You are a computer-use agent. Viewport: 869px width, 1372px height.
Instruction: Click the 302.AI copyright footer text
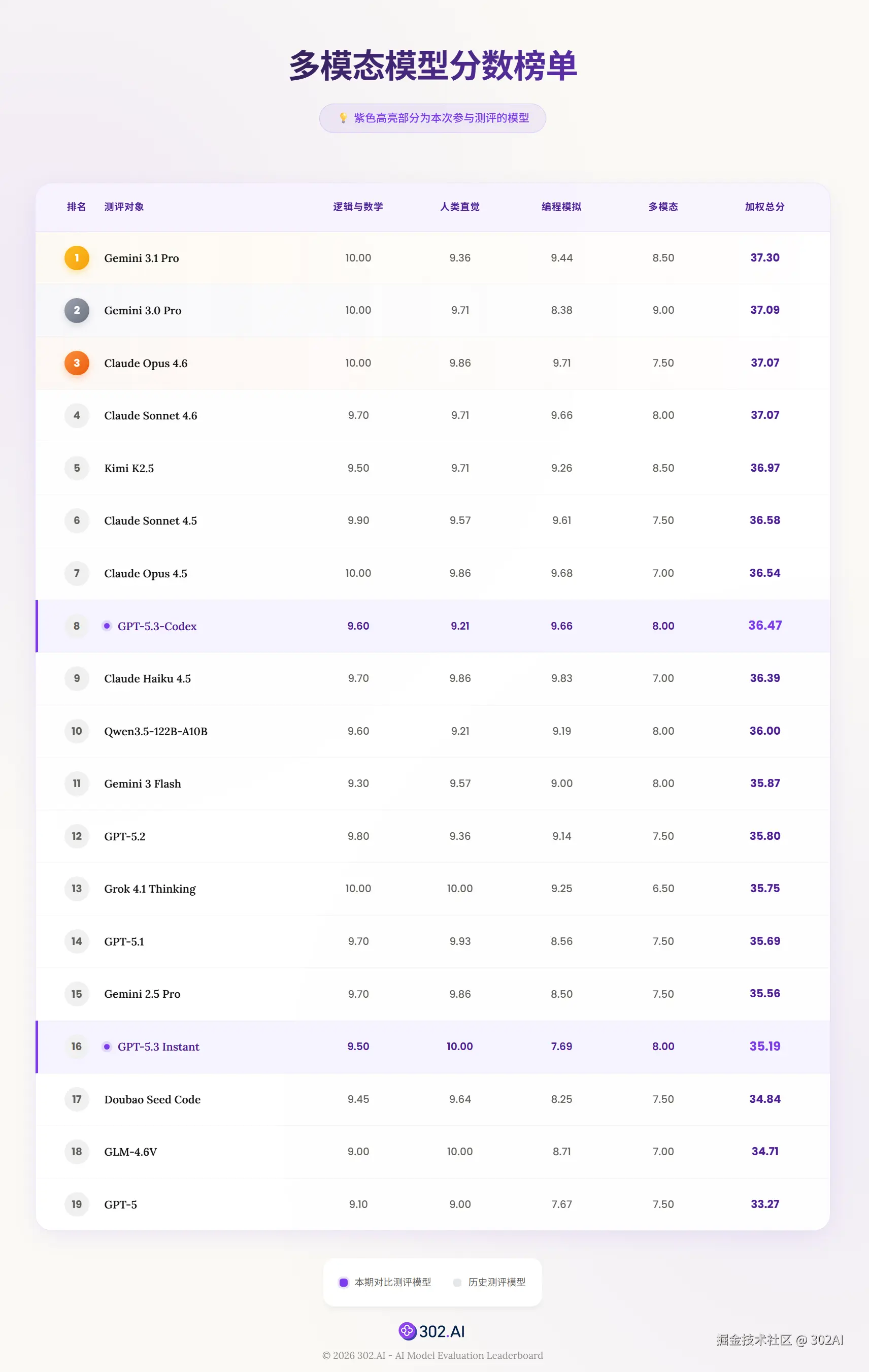[x=432, y=1355]
